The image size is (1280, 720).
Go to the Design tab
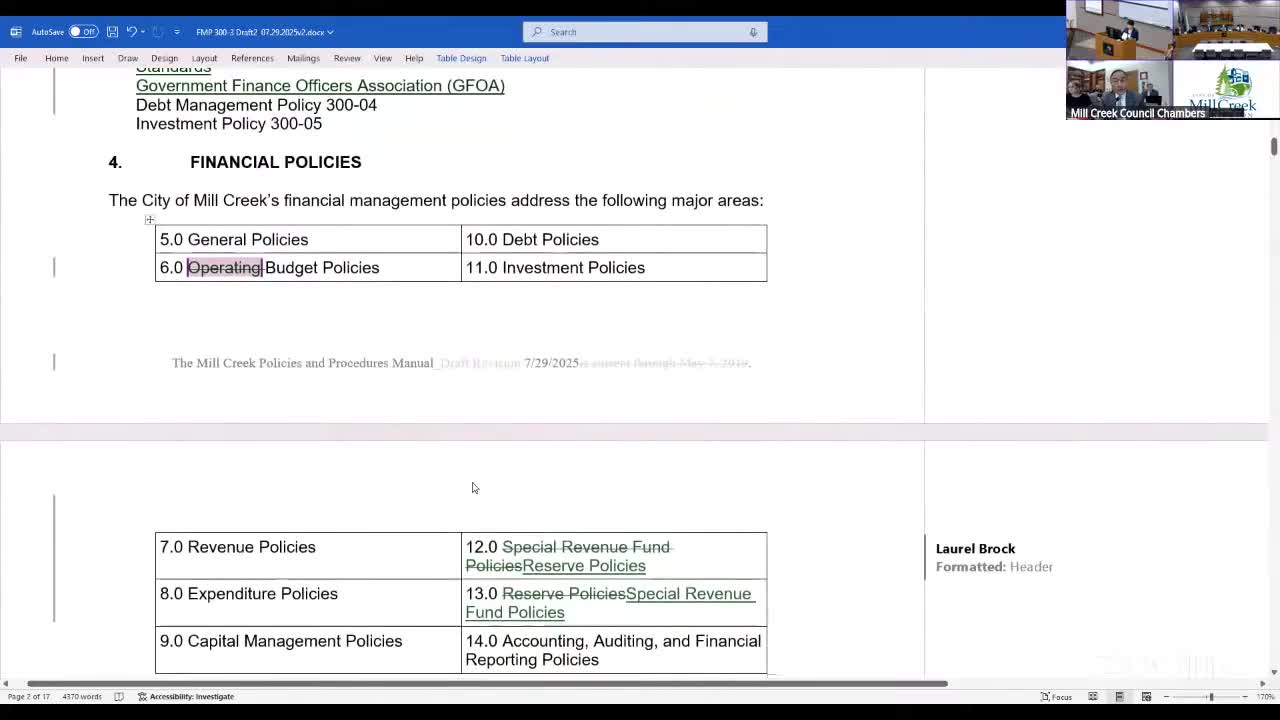click(164, 58)
